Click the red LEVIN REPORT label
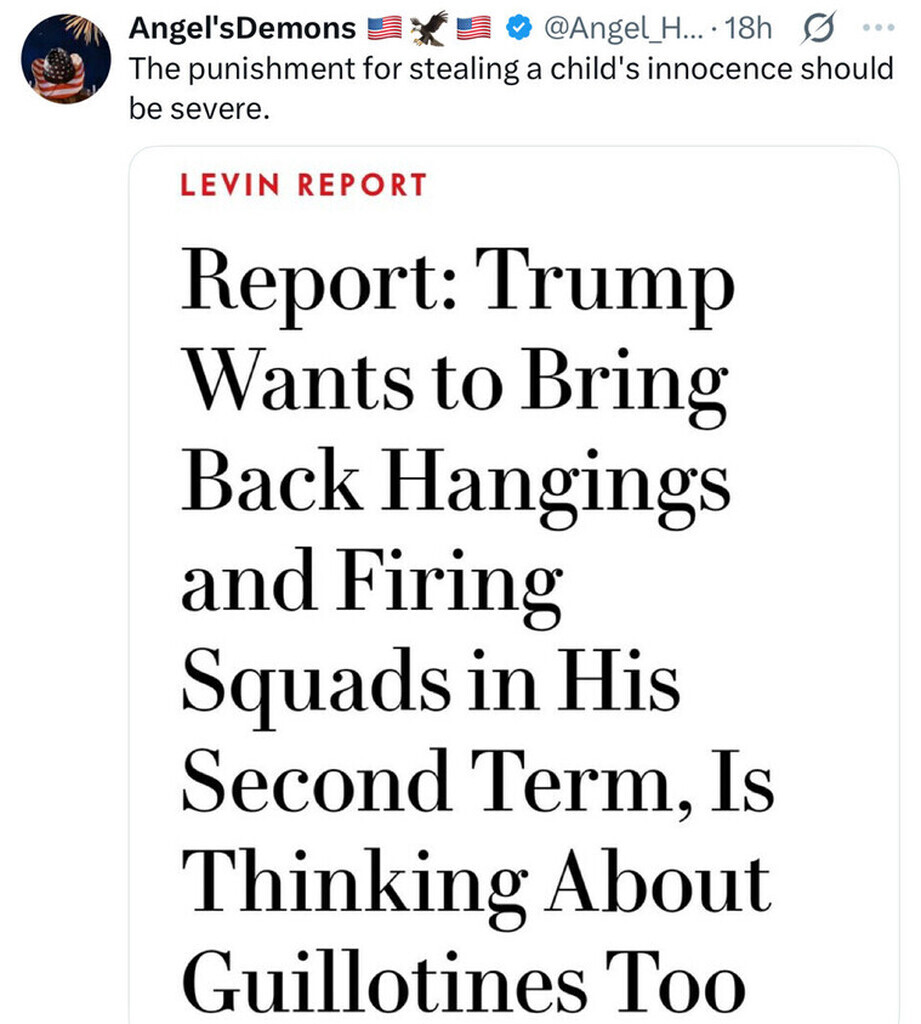The image size is (921, 1024). click(x=304, y=185)
